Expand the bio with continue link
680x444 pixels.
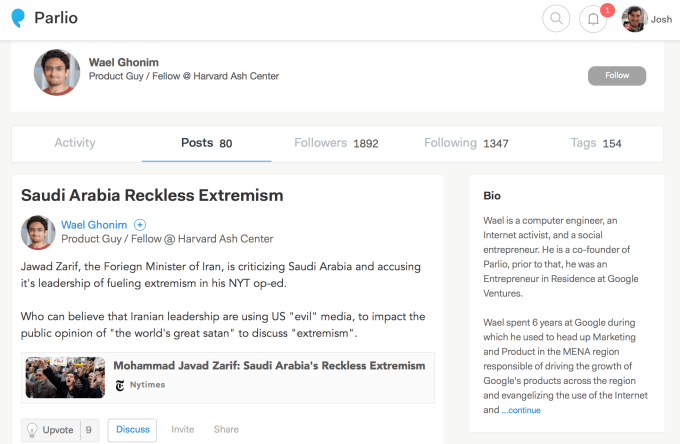point(521,410)
